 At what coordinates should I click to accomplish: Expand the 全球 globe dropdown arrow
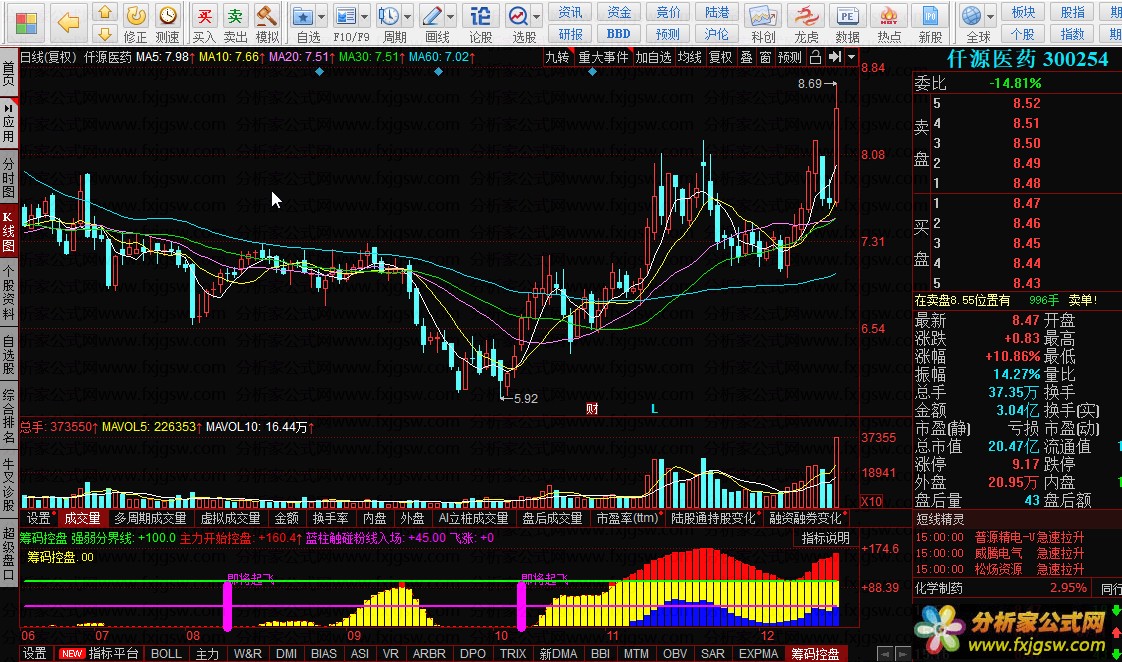(x=990, y=16)
